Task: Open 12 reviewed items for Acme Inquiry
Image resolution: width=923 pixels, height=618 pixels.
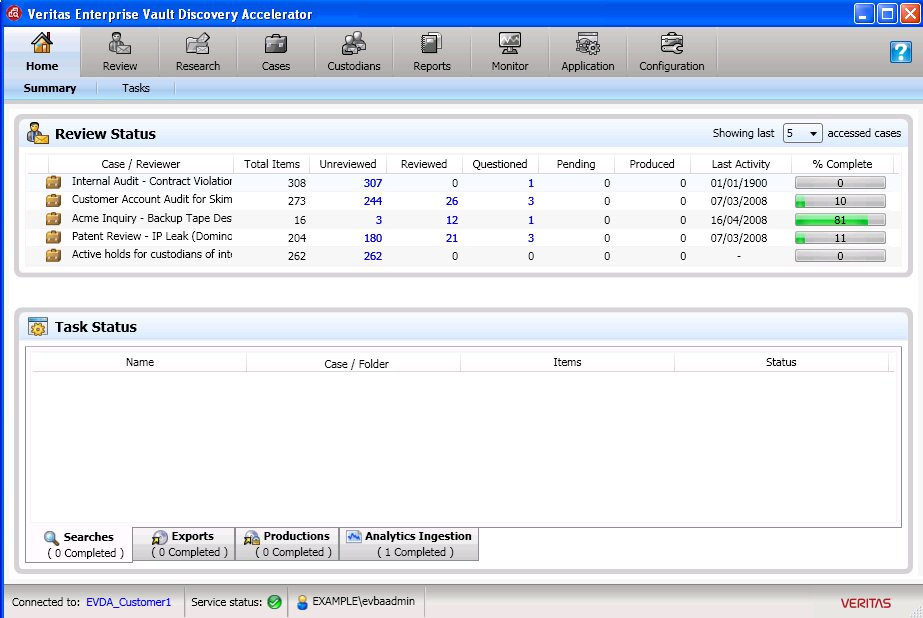Action: coord(451,220)
